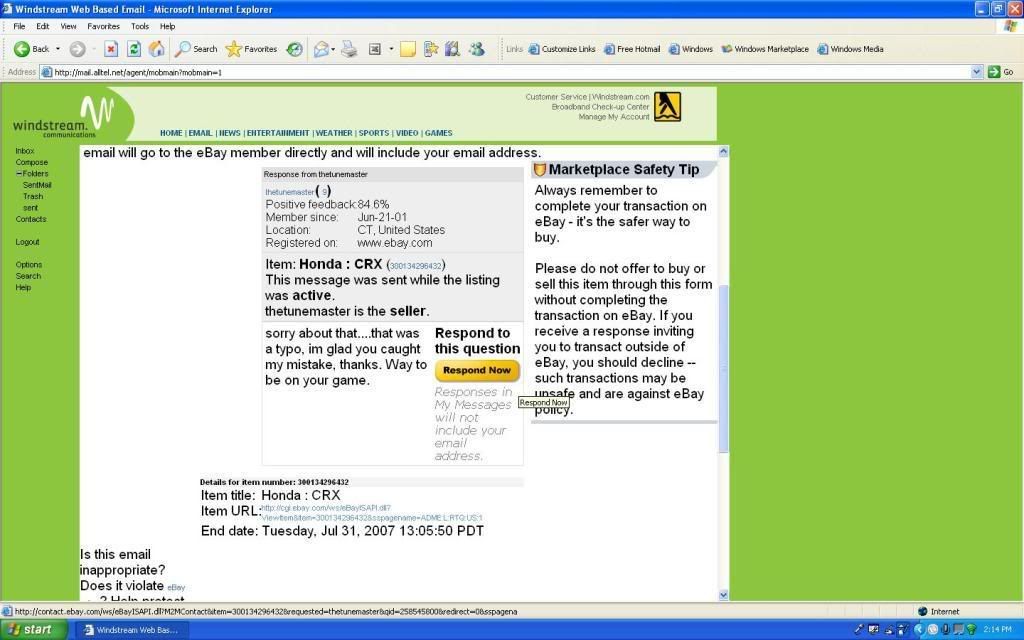Screen dimensions: 1024x640
Task: Click the yellow Respond Now button
Action: coord(477,370)
